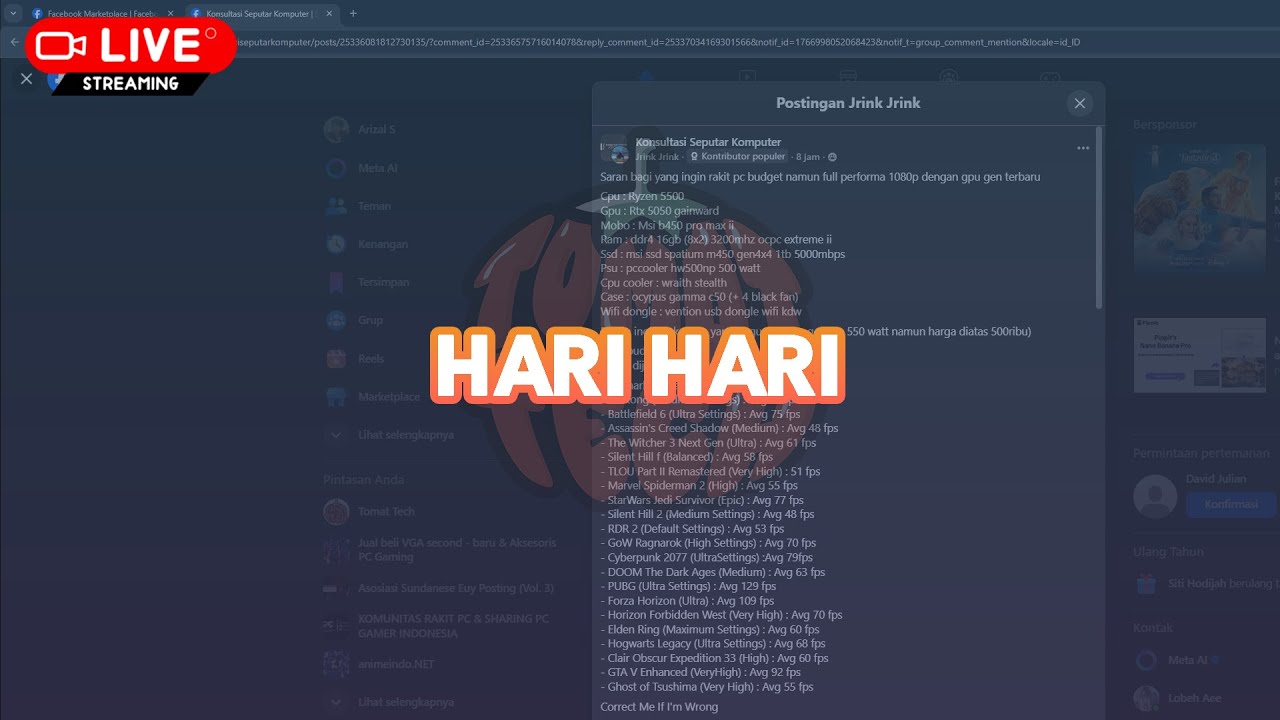Click browser back arrow
This screenshot has height=720, width=1280.
[14, 42]
